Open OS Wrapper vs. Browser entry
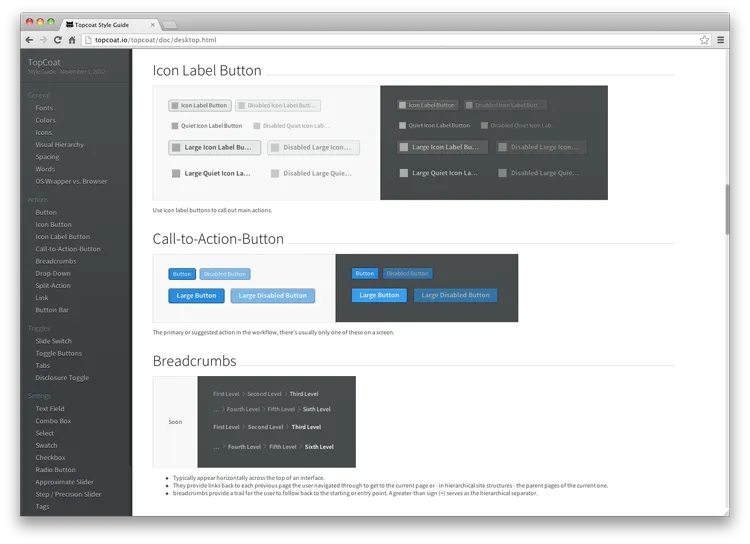The height and width of the screenshot is (544, 750). click(x=71, y=181)
